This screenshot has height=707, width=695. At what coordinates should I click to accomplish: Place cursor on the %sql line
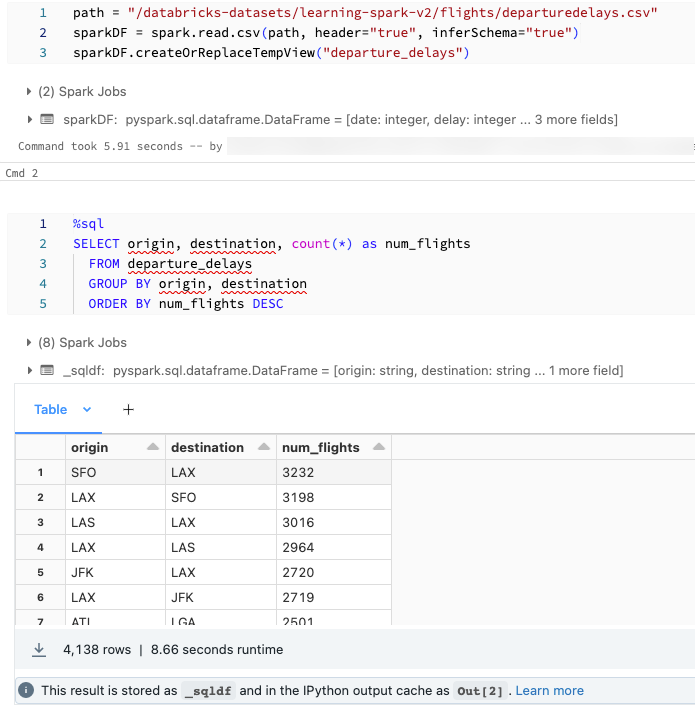pos(89,224)
